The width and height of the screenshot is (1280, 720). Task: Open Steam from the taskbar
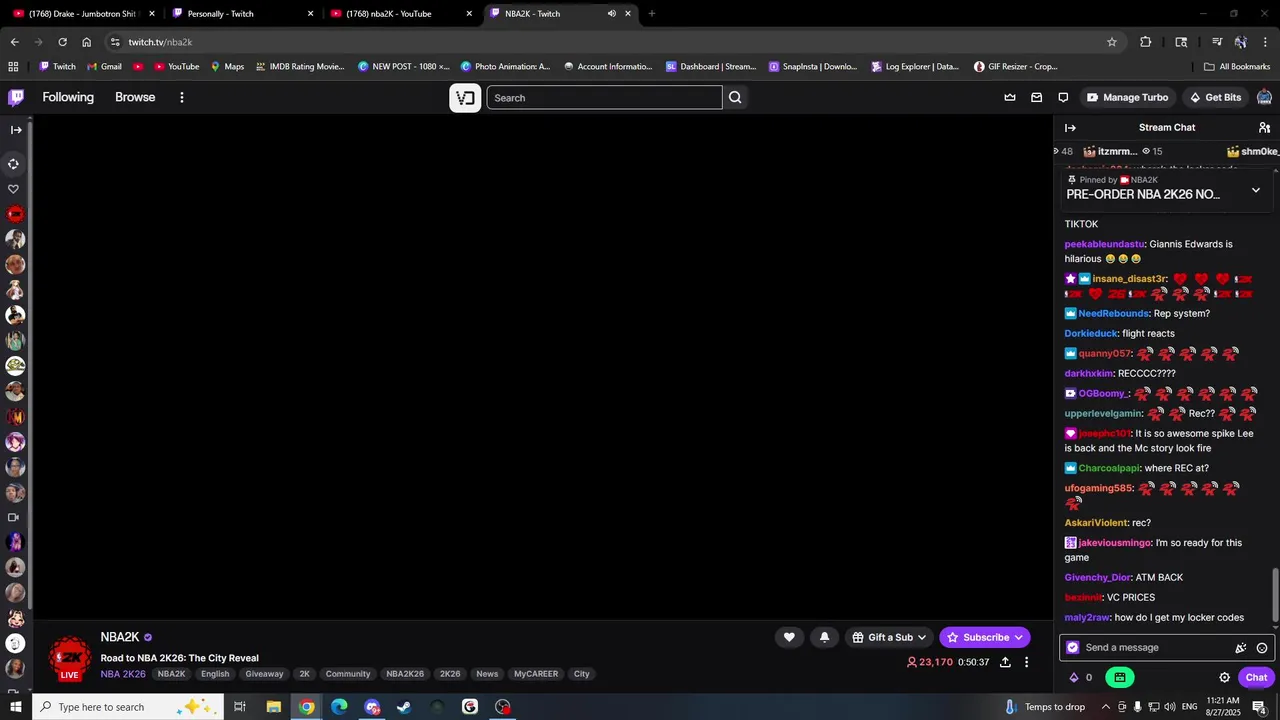point(404,707)
